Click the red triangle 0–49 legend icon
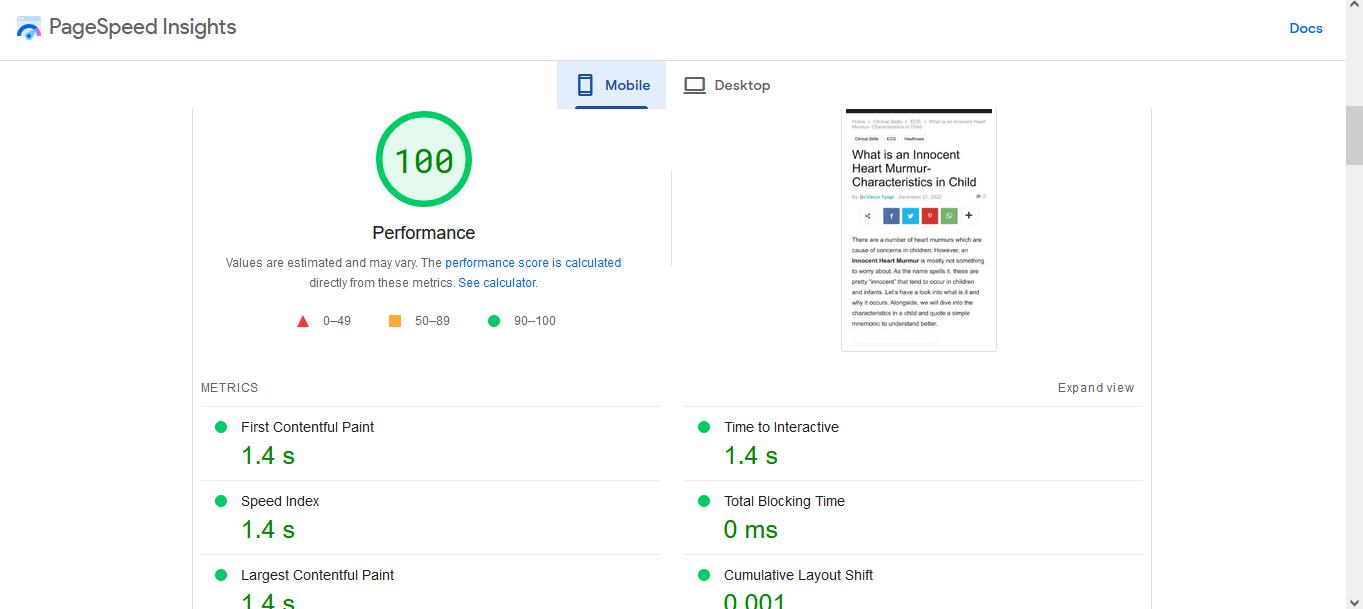 tap(303, 321)
